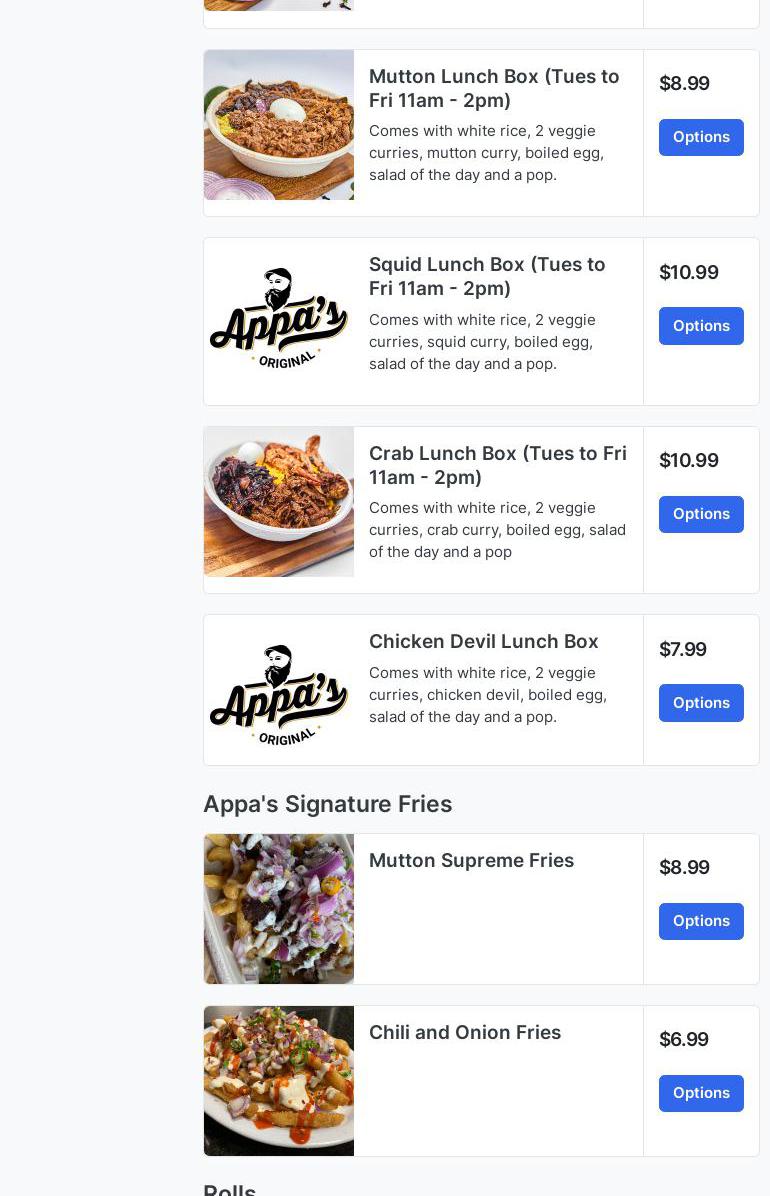Select Options for Chicken Devil Lunch Box

tap(701, 703)
